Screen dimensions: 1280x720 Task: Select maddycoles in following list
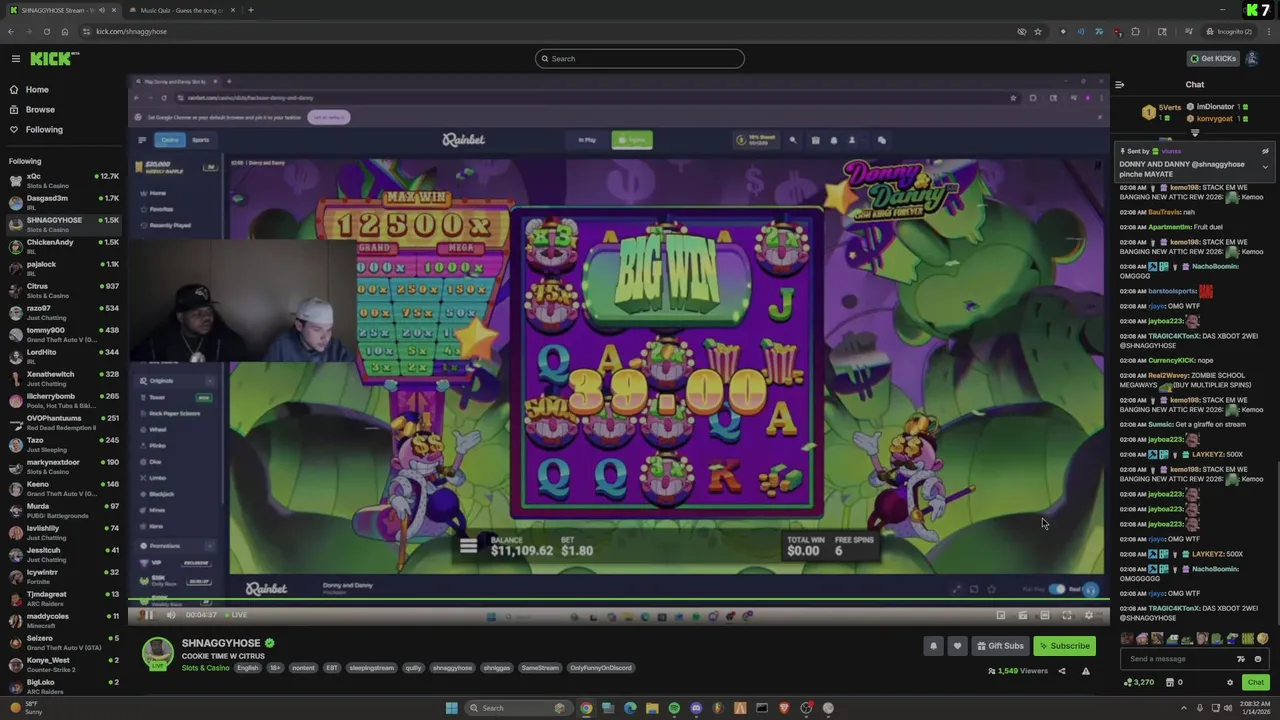(x=62, y=620)
